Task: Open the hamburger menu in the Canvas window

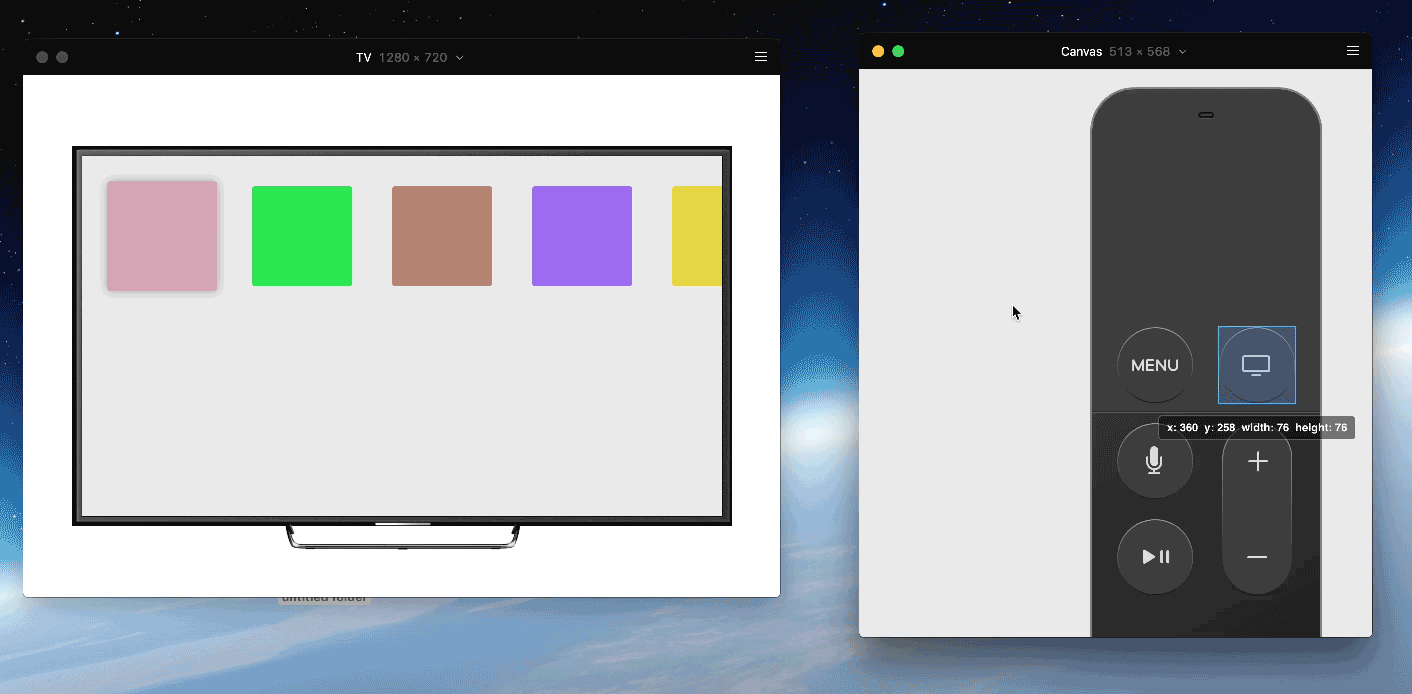Action: tap(1353, 51)
